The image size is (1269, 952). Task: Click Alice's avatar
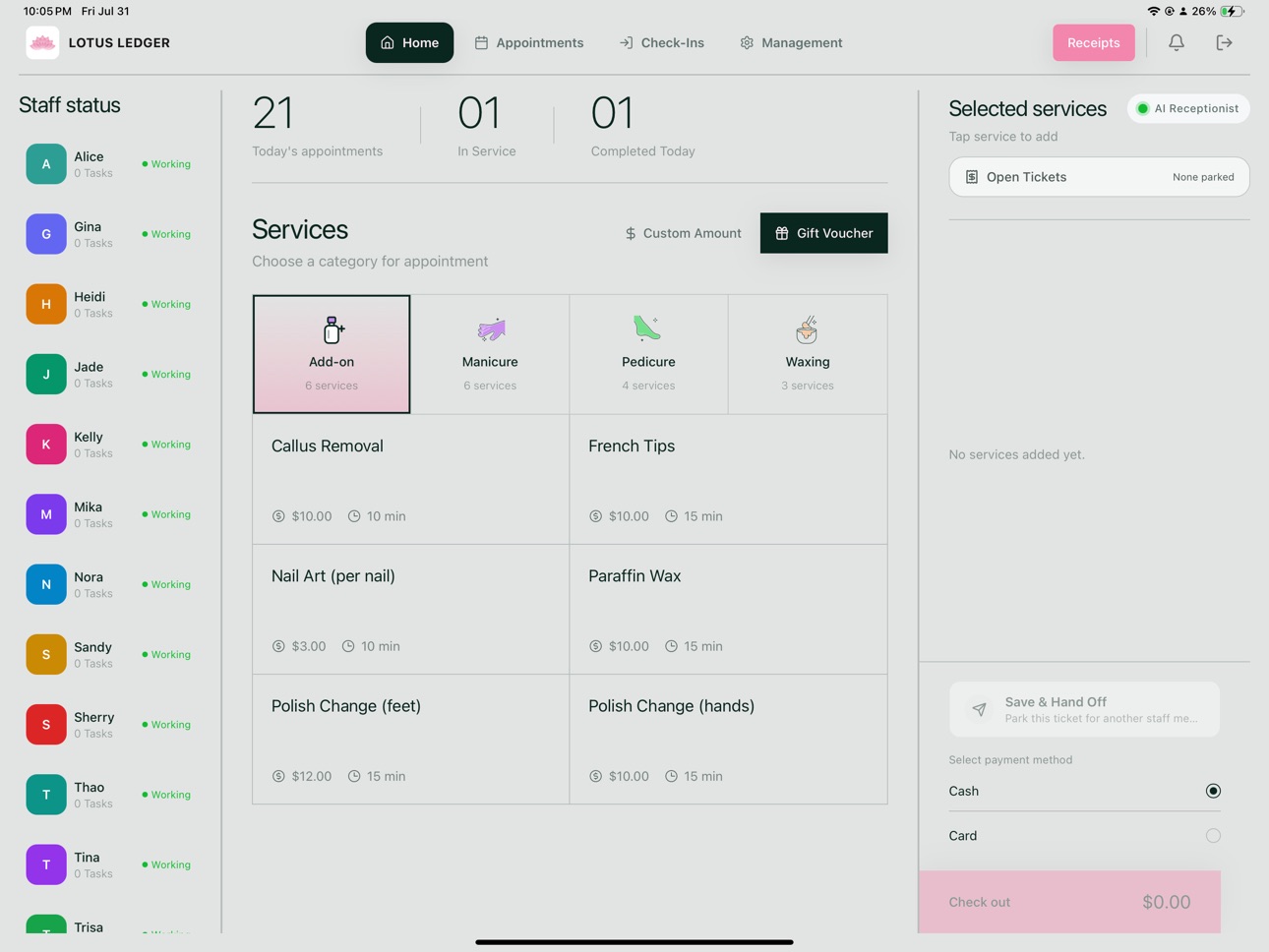46,164
